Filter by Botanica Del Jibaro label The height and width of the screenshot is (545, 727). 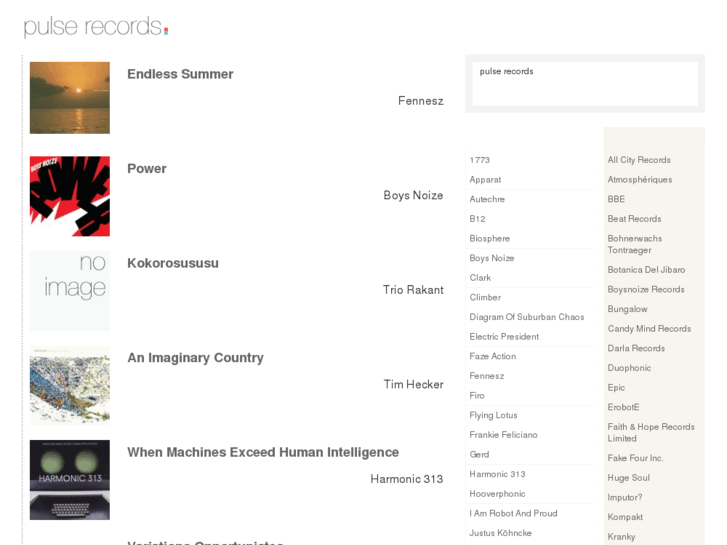click(x=646, y=270)
